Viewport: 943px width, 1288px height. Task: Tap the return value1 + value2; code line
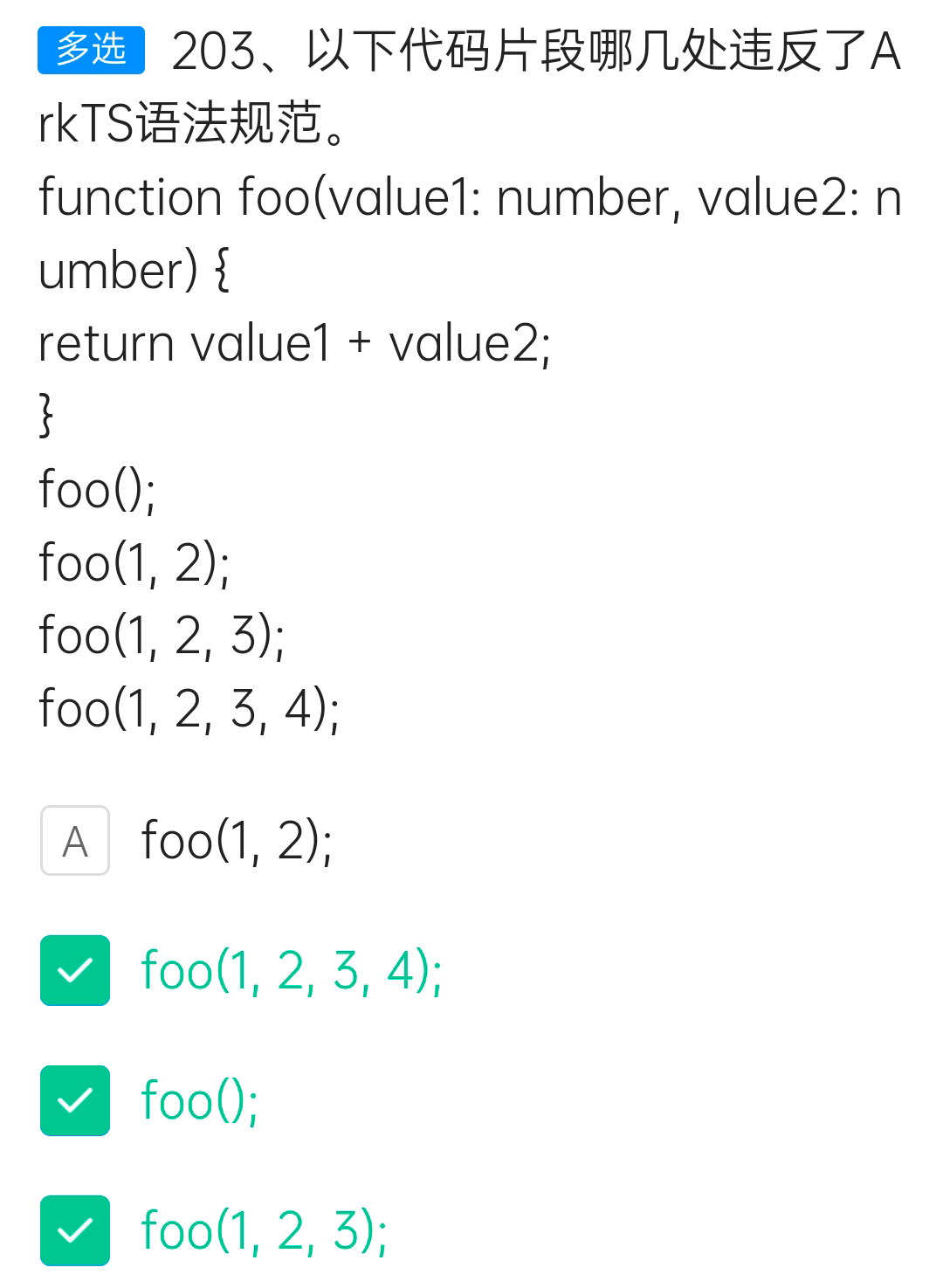point(295,343)
